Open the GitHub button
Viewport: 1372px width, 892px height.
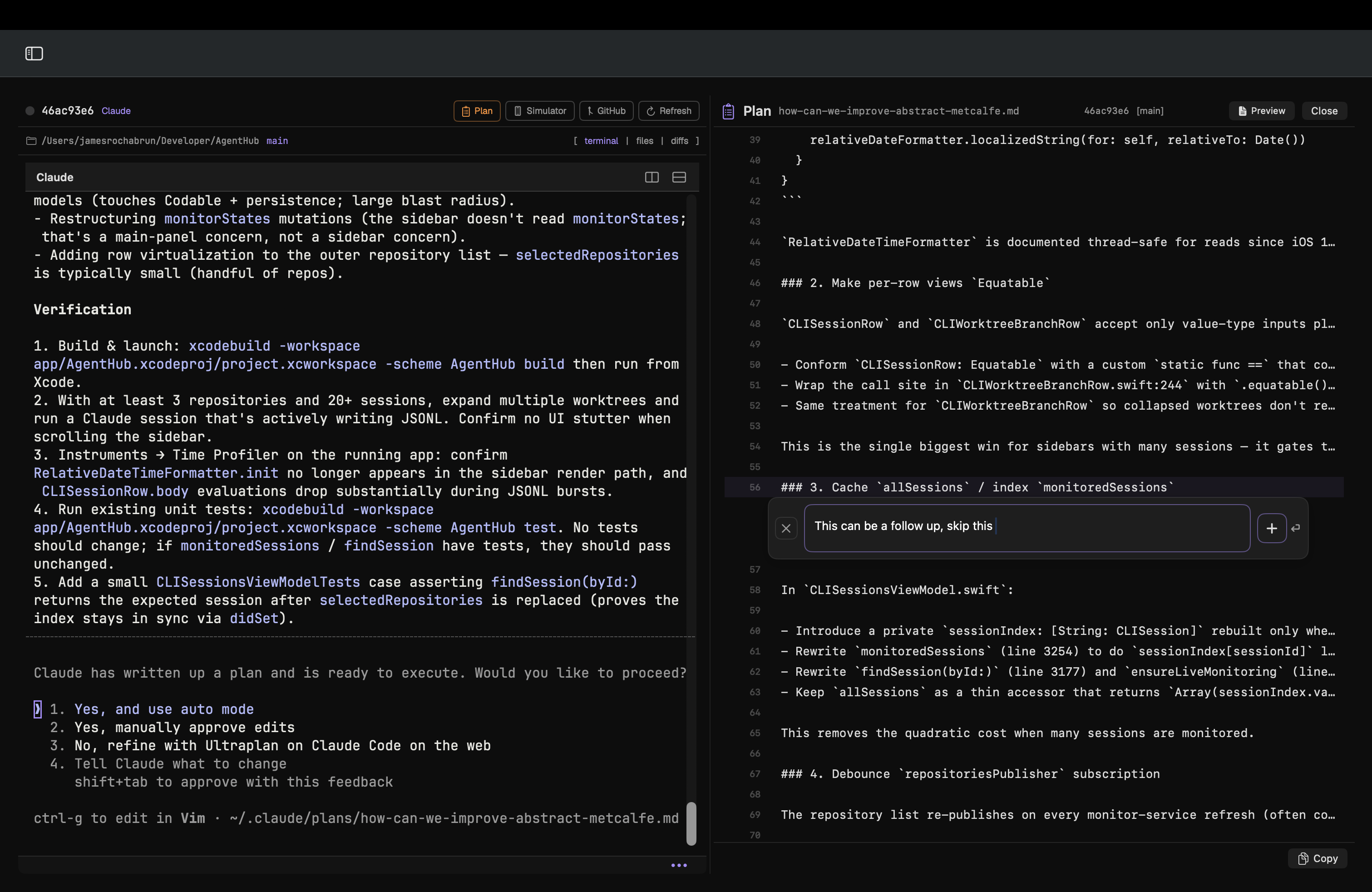click(607, 111)
